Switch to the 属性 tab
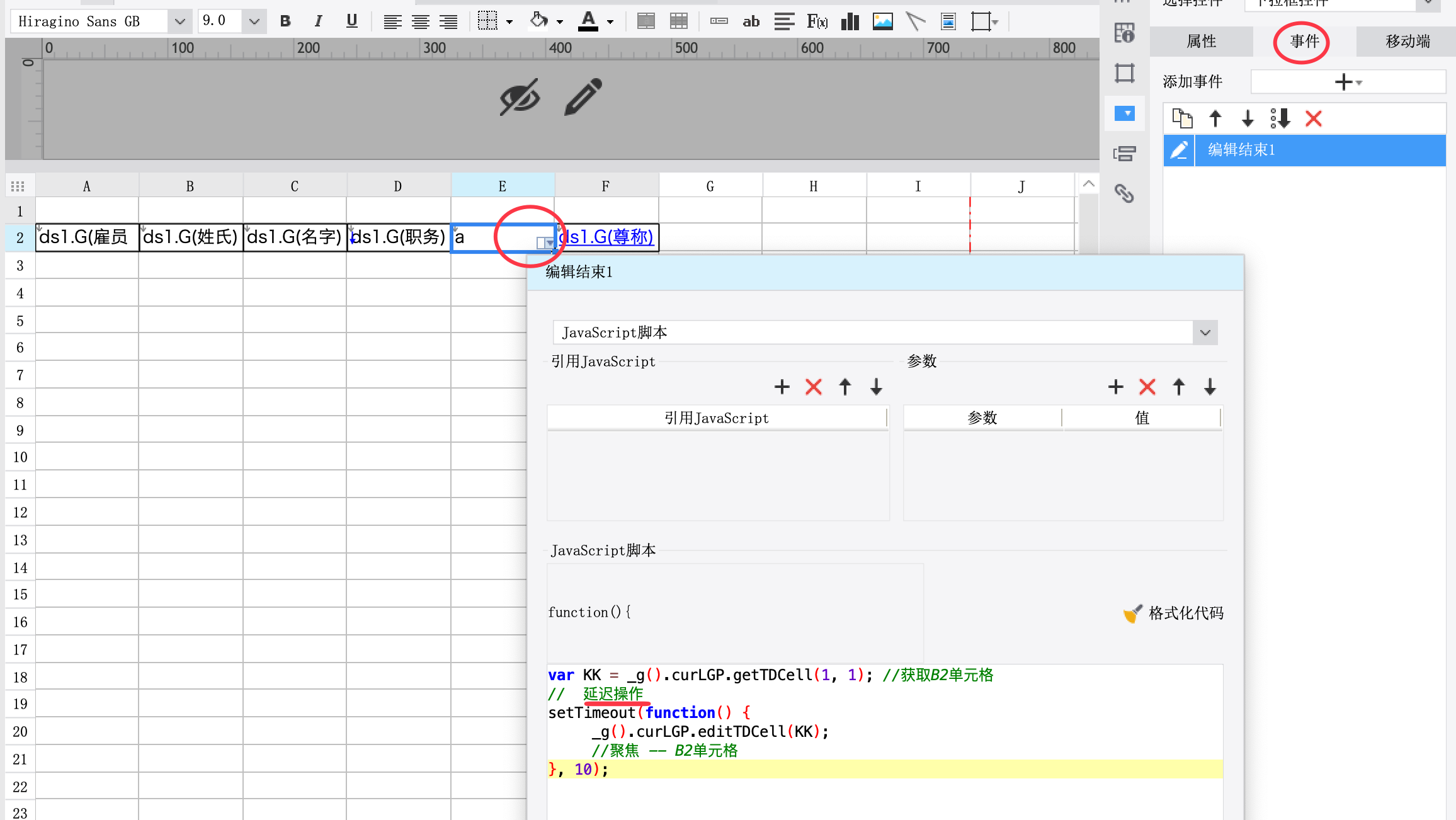 point(1202,42)
